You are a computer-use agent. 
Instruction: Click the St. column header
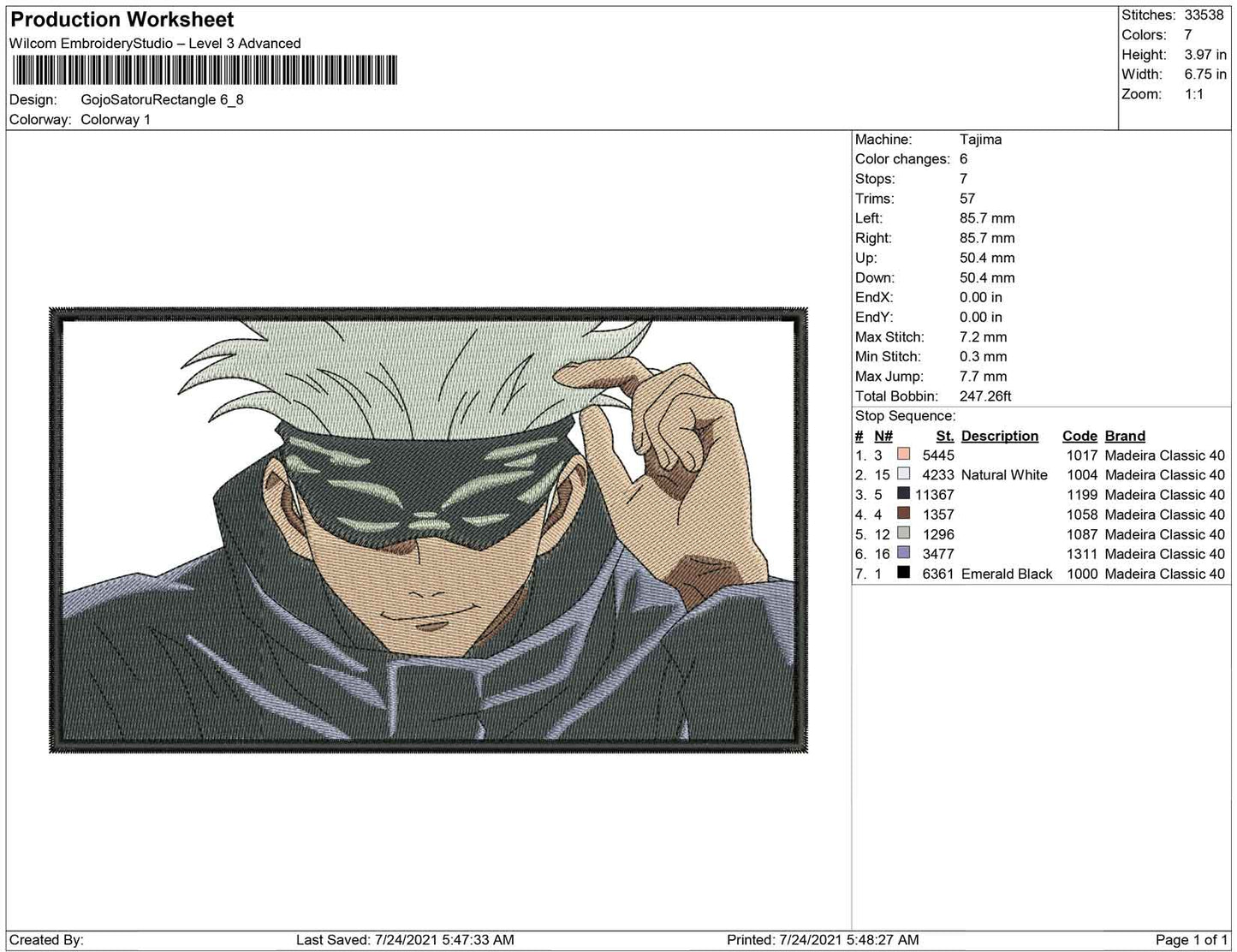click(945, 436)
